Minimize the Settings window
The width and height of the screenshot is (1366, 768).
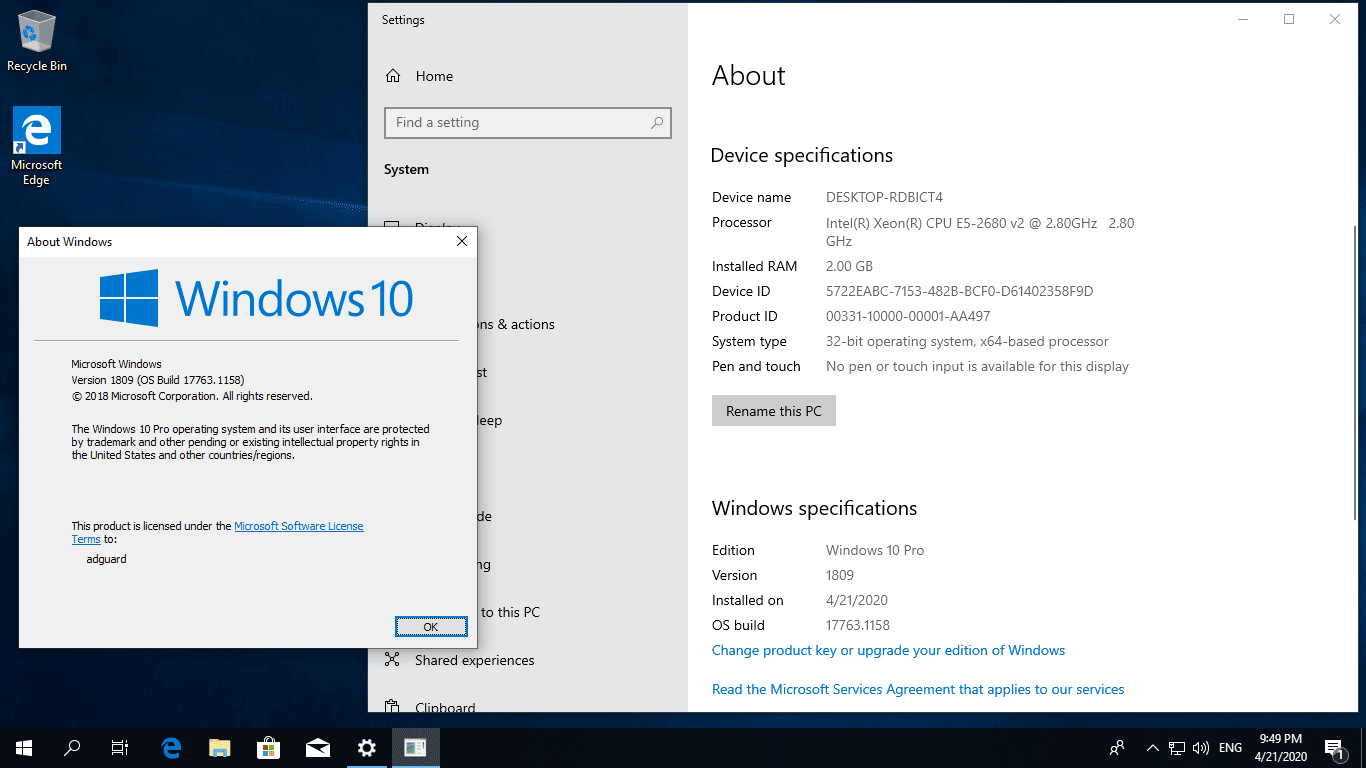pos(1243,19)
